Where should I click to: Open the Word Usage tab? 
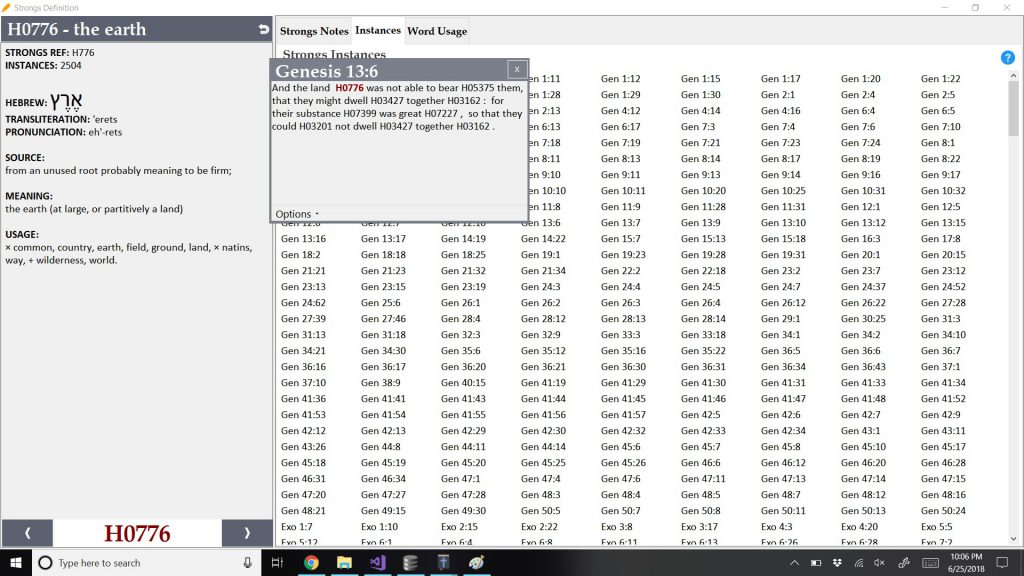(x=437, y=31)
